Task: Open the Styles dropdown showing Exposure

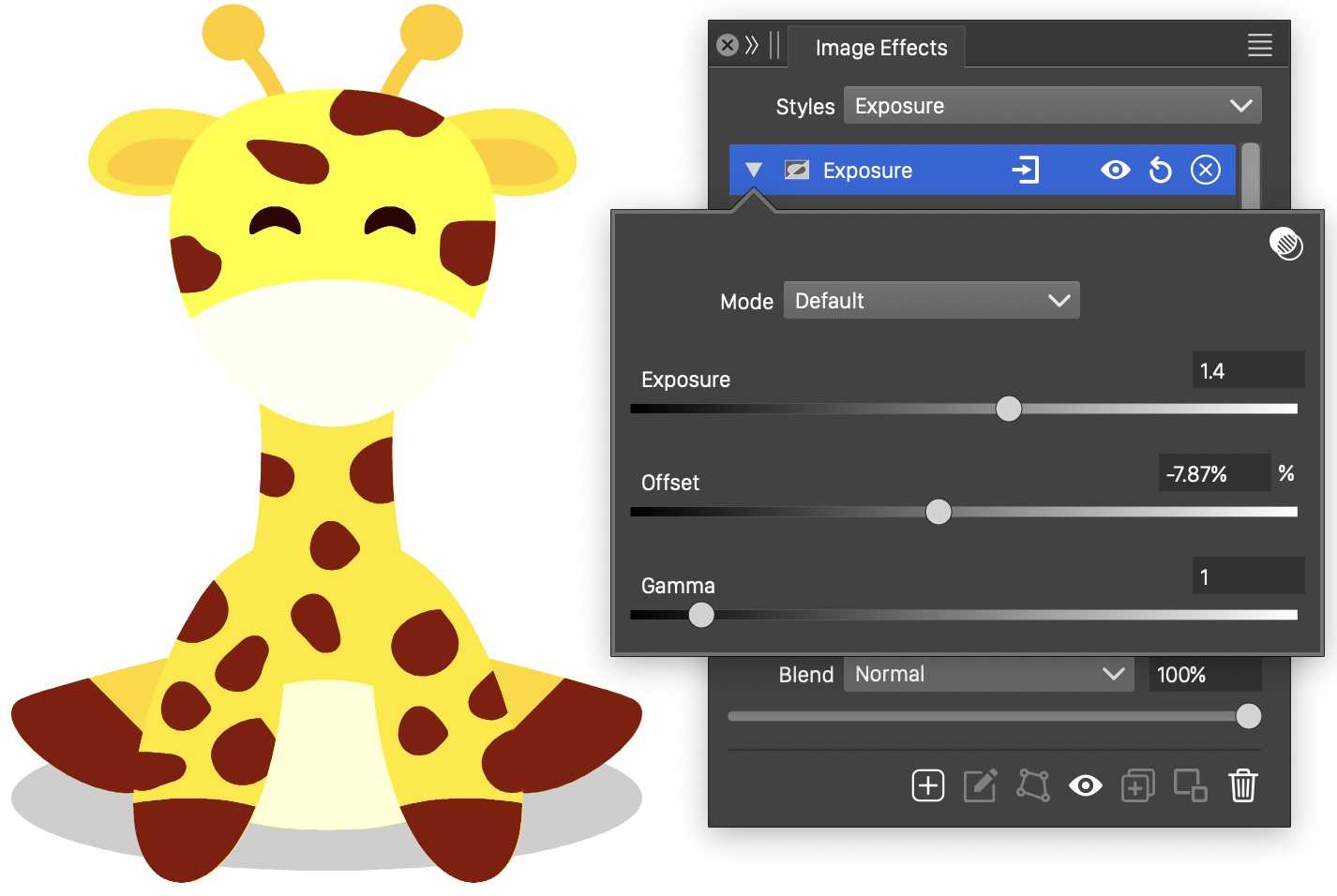Action: coord(1052,106)
